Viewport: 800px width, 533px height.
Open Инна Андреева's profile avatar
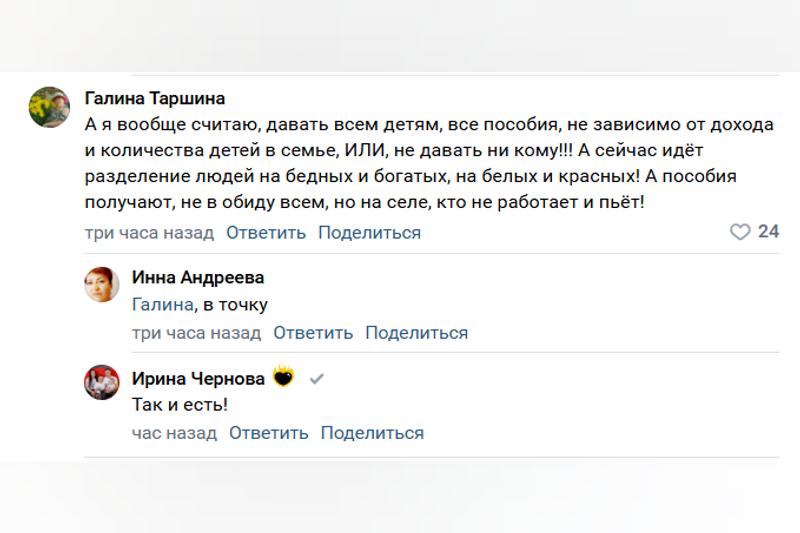(x=102, y=285)
